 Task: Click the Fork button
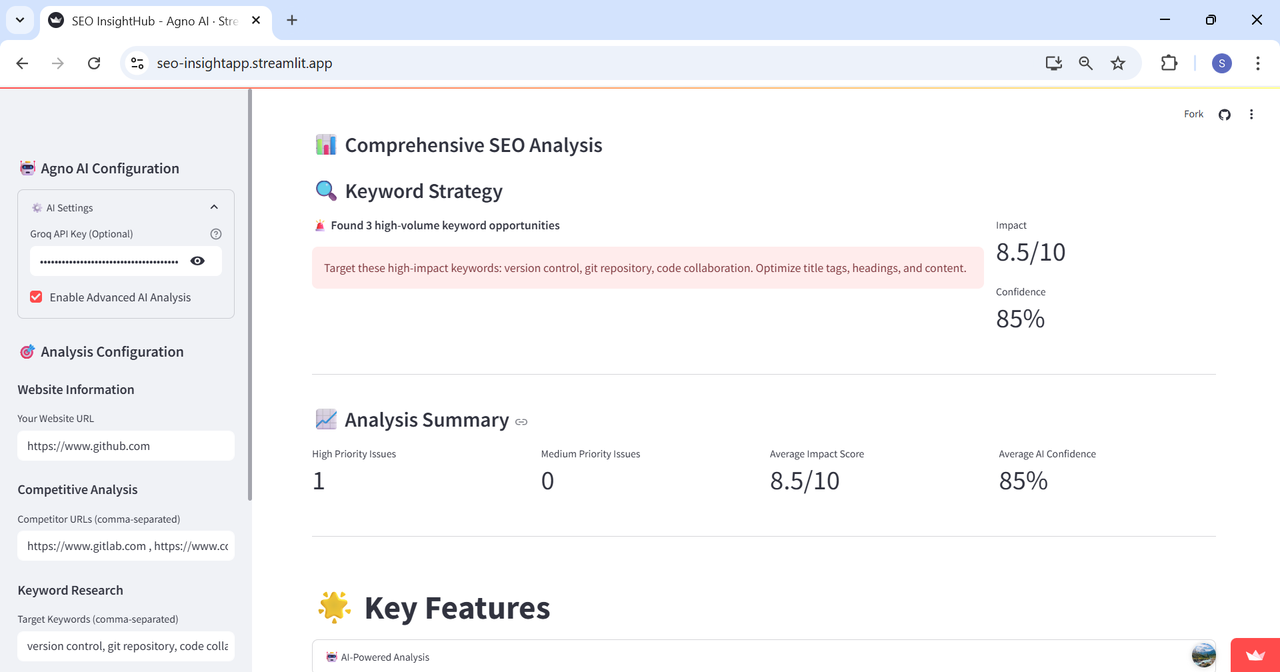[x=1194, y=114]
